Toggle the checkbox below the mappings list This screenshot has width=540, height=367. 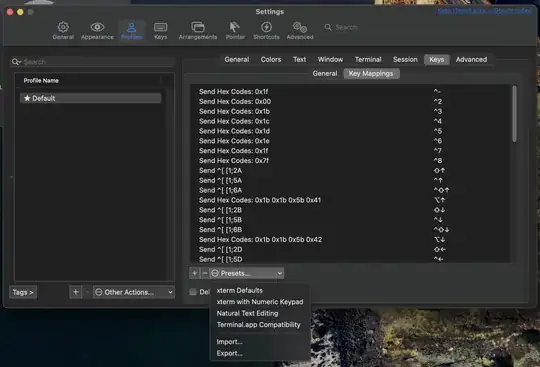pyautogui.click(x=193, y=292)
